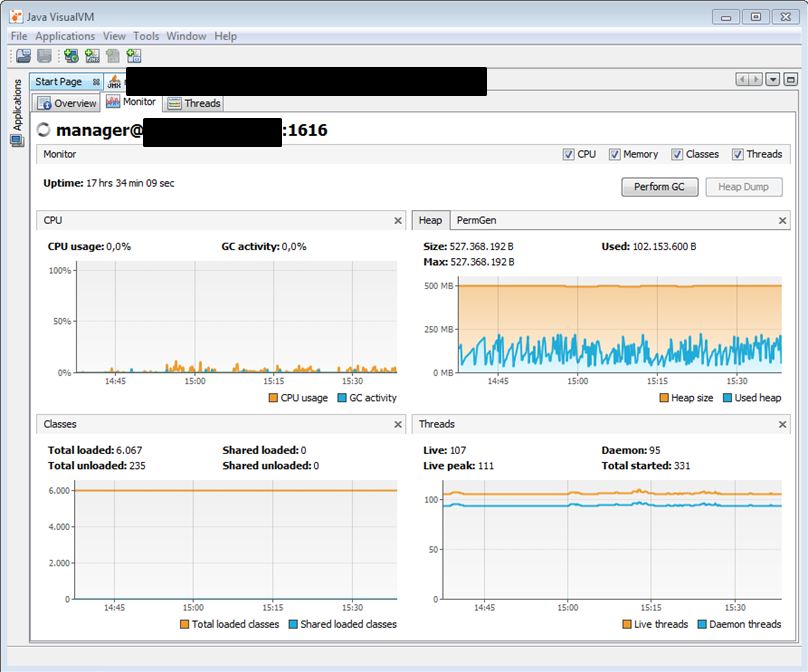Click the heap 'Size: 527.368.192 B' value
The image size is (808, 672).
click(468, 247)
